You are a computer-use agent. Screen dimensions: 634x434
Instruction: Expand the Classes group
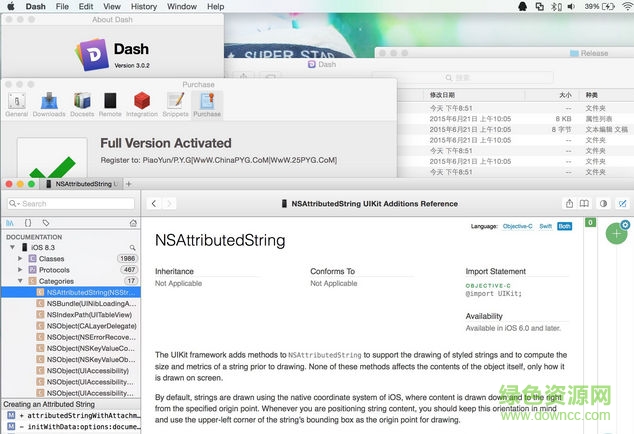pos(20,258)
